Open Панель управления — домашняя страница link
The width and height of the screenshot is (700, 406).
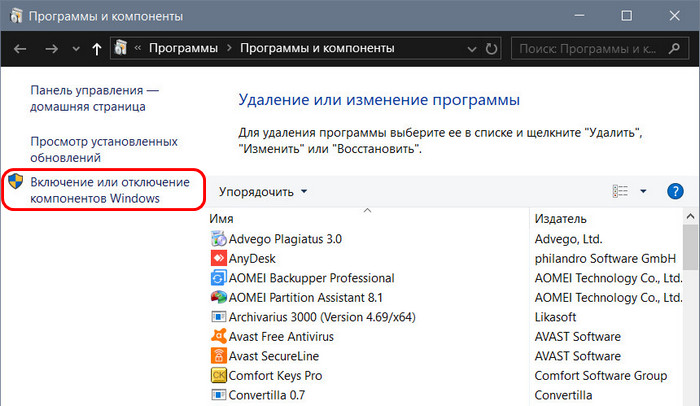pyautogui.click(x=95, y=98)
